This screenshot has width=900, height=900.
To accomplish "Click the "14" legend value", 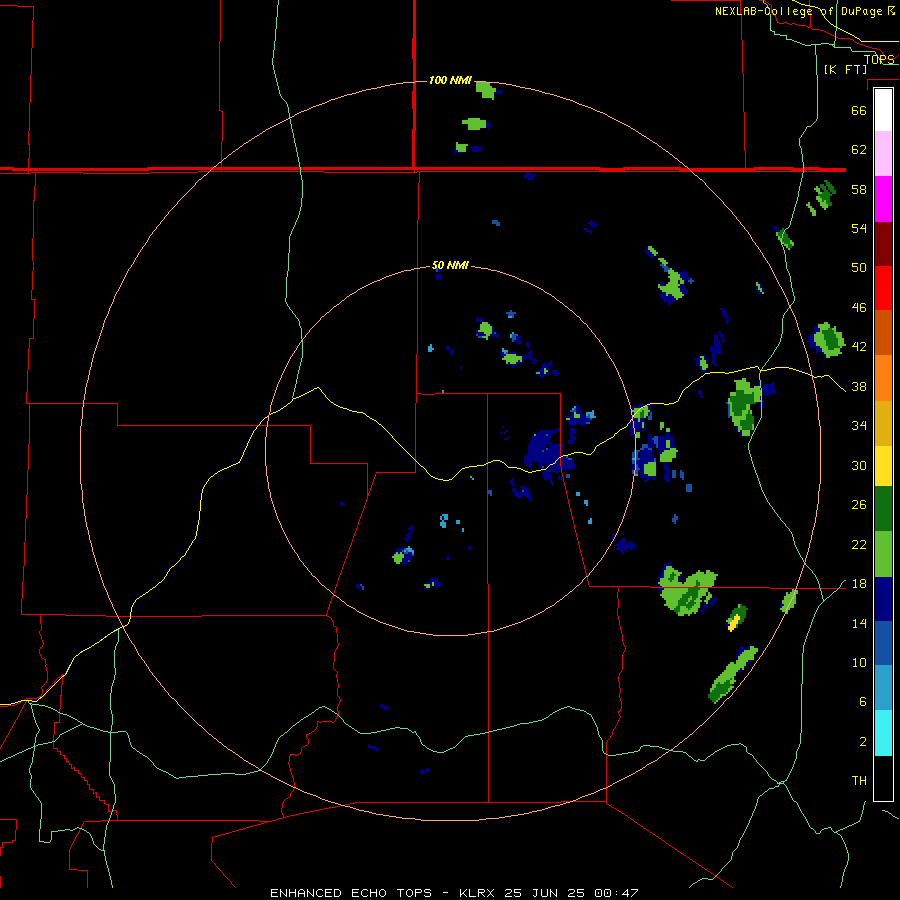I will [859, 623].
